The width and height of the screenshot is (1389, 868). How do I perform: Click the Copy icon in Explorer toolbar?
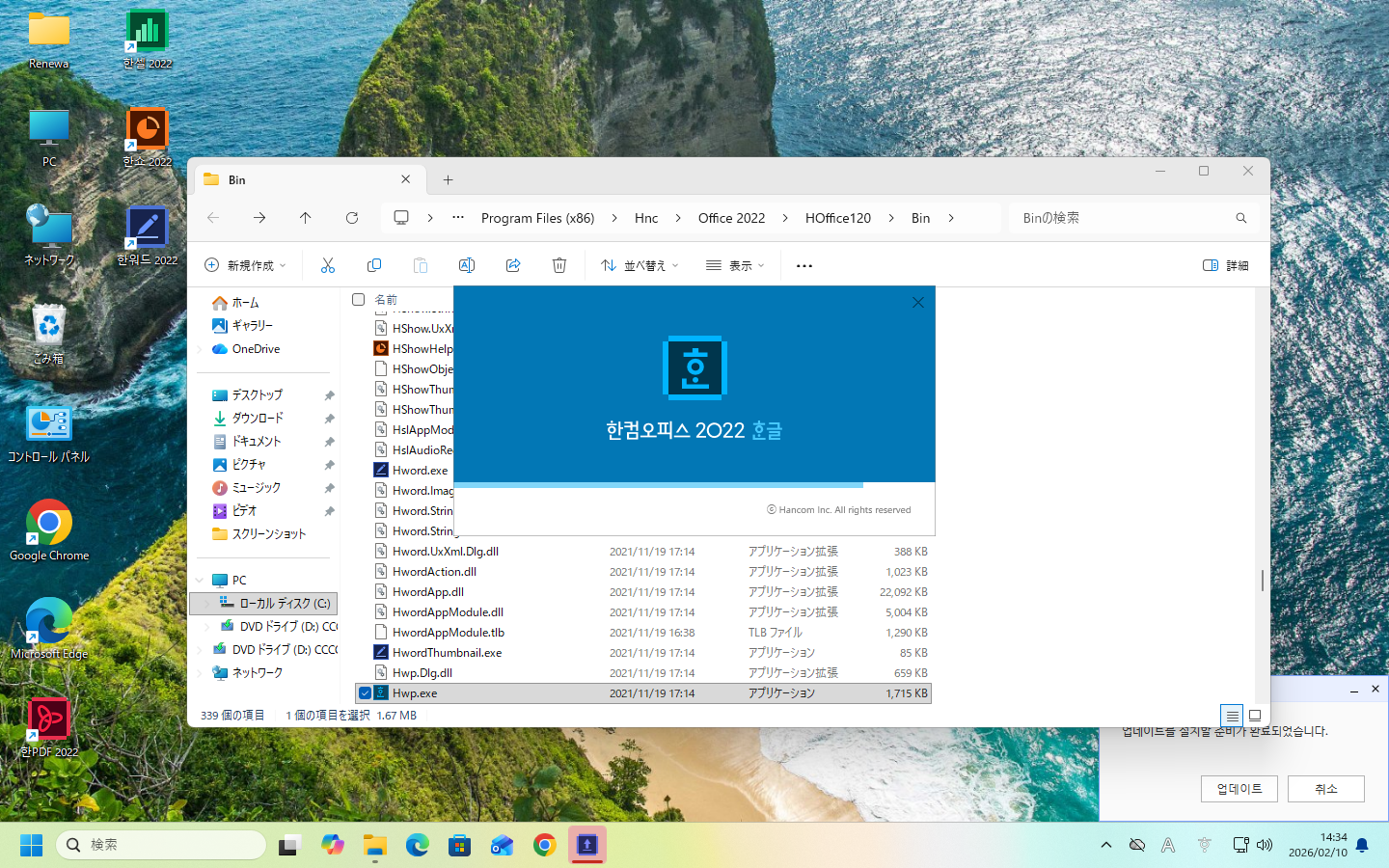click(x=374, y=265)
